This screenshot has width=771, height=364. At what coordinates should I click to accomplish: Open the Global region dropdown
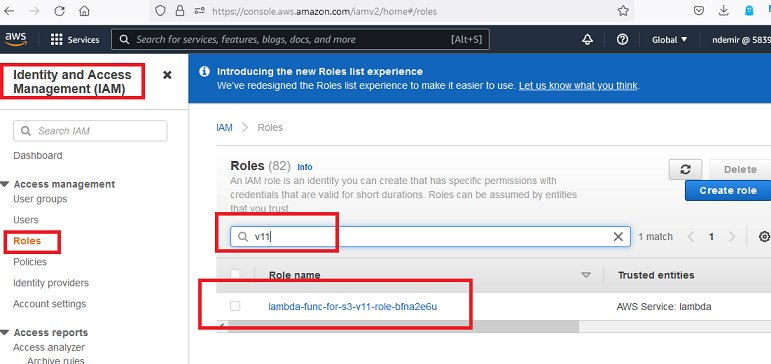pyautogui.click(x=669, y=40)
